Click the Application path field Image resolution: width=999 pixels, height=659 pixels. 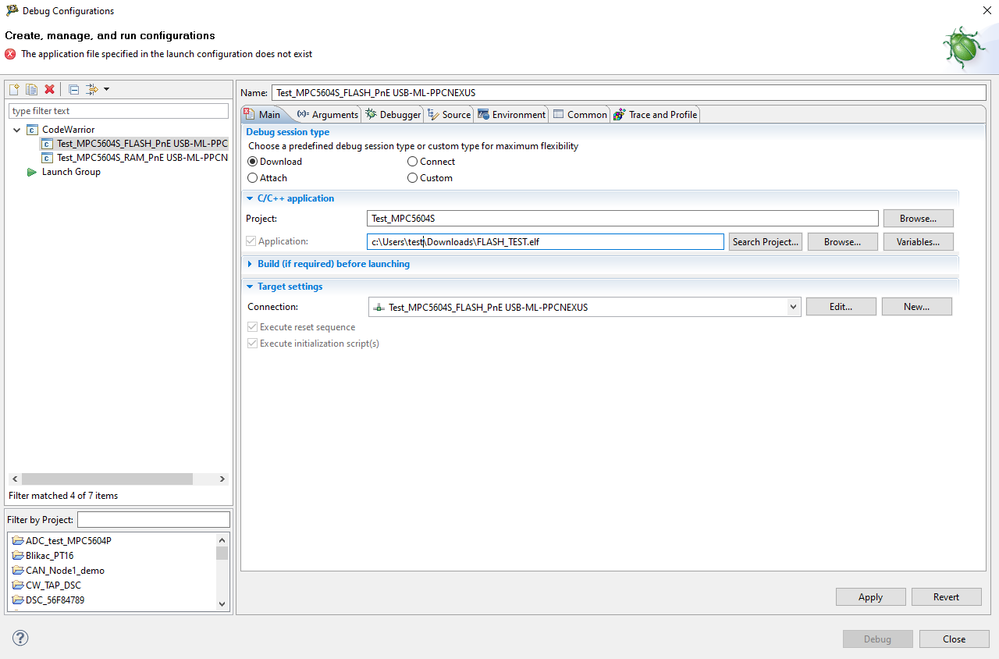(545, 242)
